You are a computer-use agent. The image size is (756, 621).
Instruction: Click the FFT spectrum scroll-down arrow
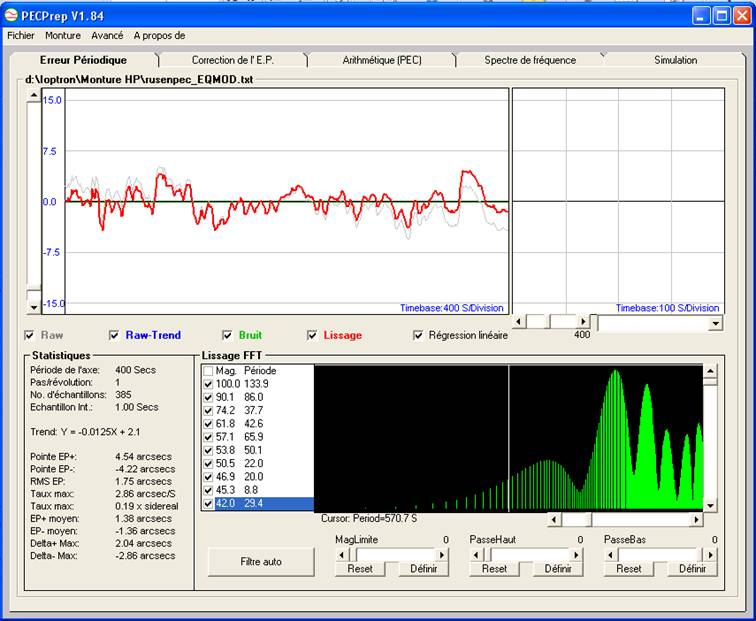tap(710, 505)
